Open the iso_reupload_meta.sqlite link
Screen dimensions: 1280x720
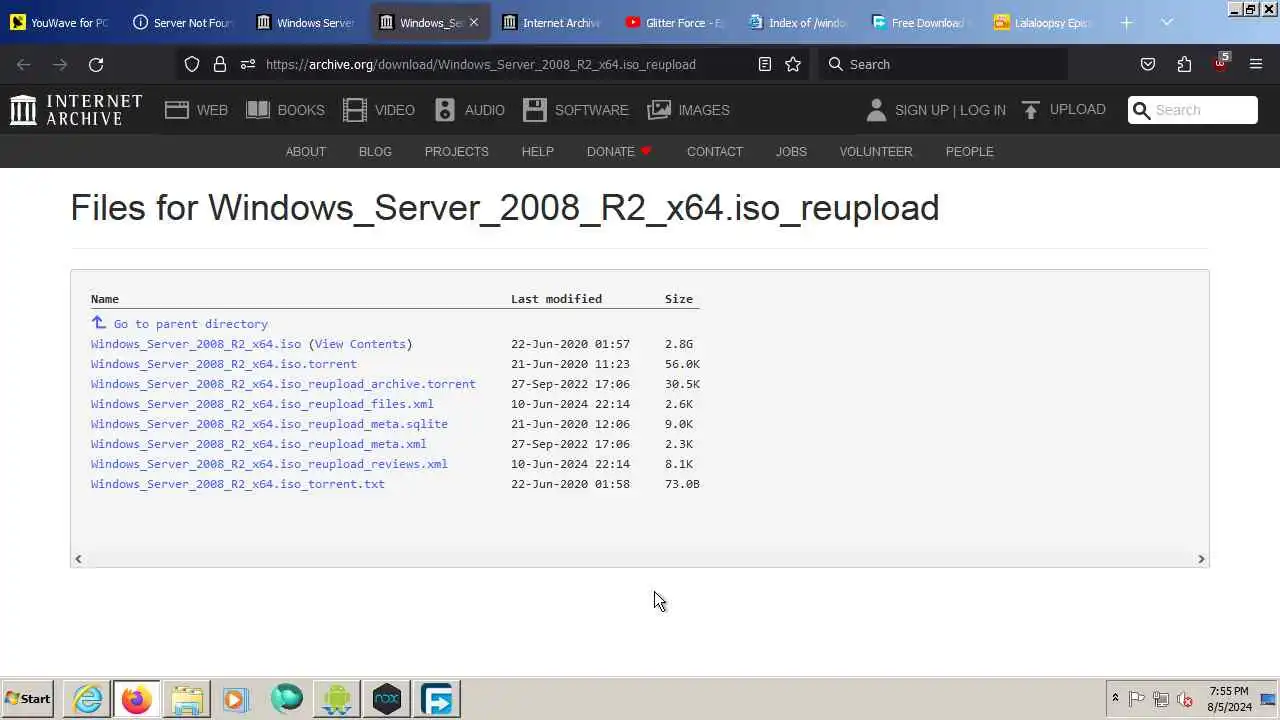(269, 424)
